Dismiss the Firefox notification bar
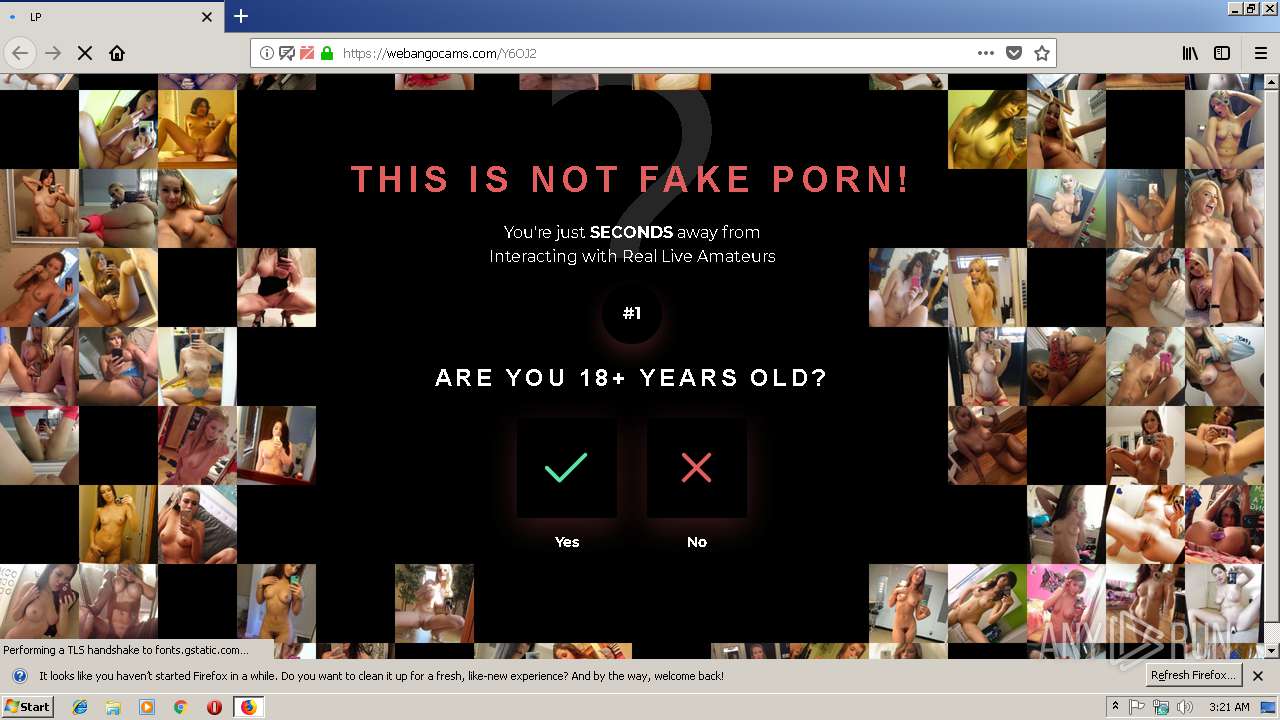 [1258, 676]
